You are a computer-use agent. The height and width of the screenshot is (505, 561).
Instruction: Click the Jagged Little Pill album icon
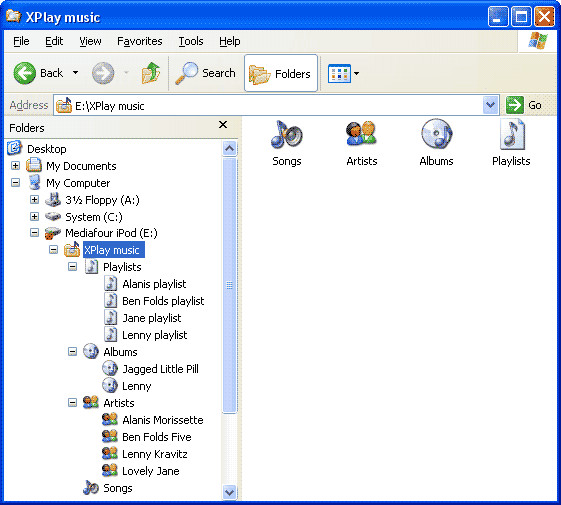click(x=110, y=368)
